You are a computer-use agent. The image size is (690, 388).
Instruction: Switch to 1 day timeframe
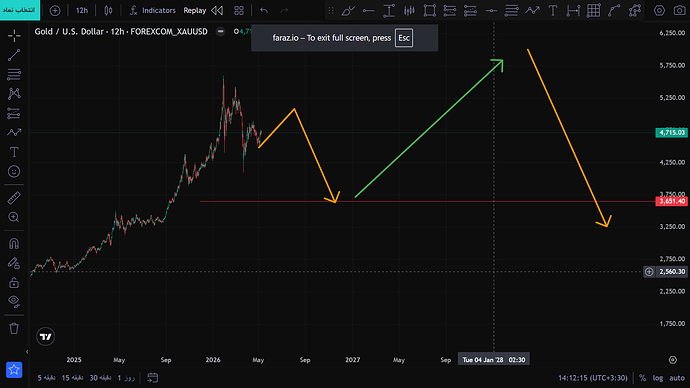point(126,378)
